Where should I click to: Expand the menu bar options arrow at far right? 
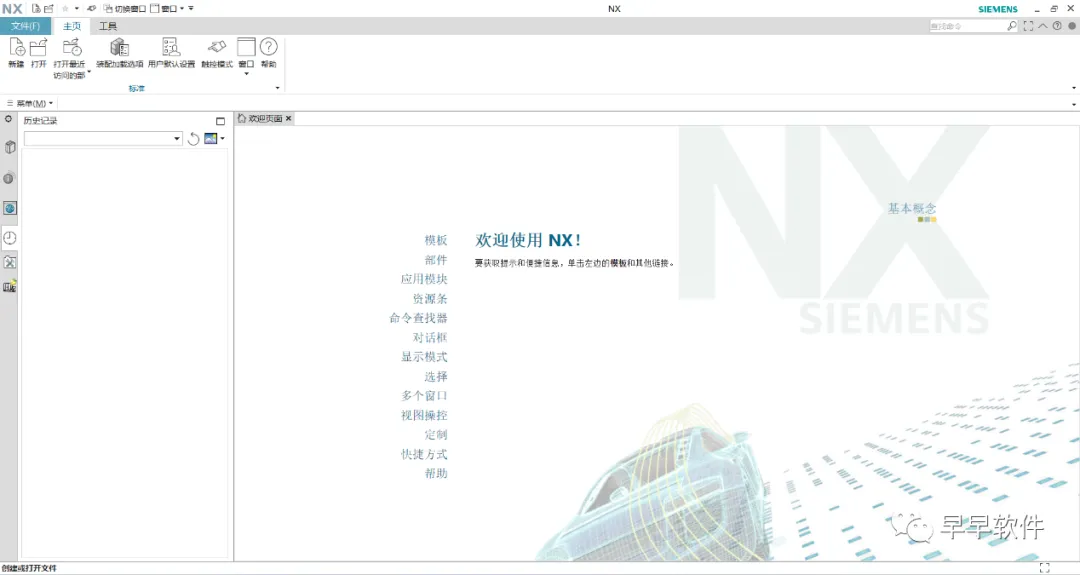pyautogui.click(x=1074, y=104)
